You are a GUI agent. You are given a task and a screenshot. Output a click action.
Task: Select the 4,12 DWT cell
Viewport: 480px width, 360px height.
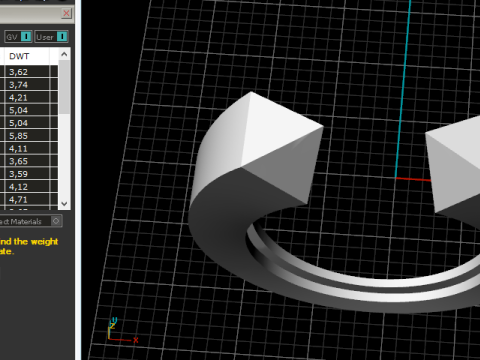tap(27, 187)
